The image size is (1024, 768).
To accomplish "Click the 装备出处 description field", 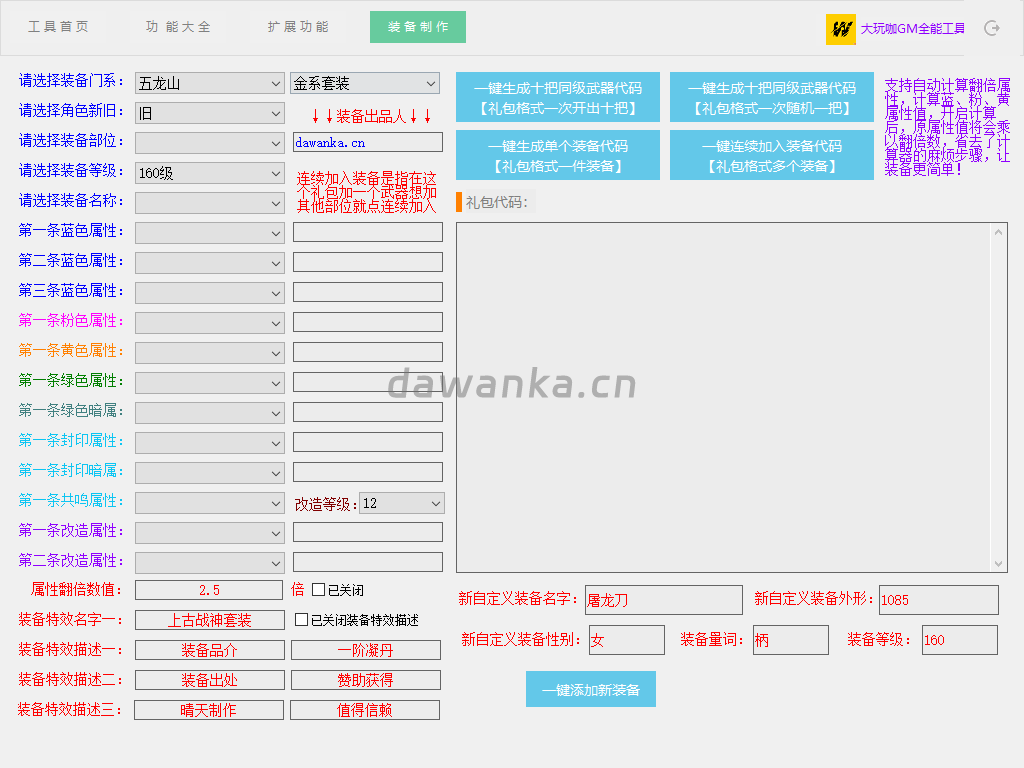I will click(x=210, y=680).
